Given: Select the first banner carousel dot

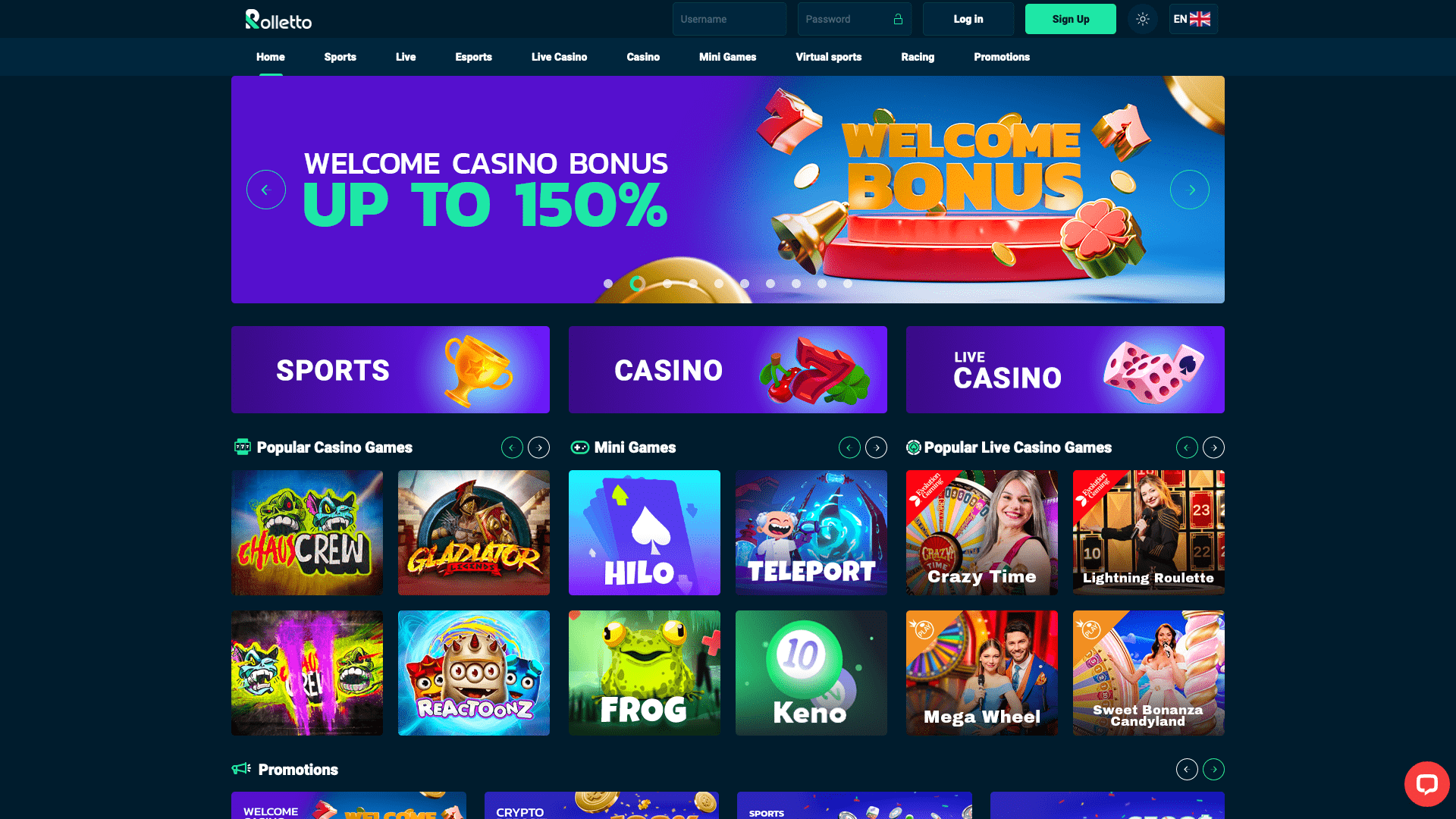Looking at the screenshot, I should pyautogui.click(x=608, y=284).
